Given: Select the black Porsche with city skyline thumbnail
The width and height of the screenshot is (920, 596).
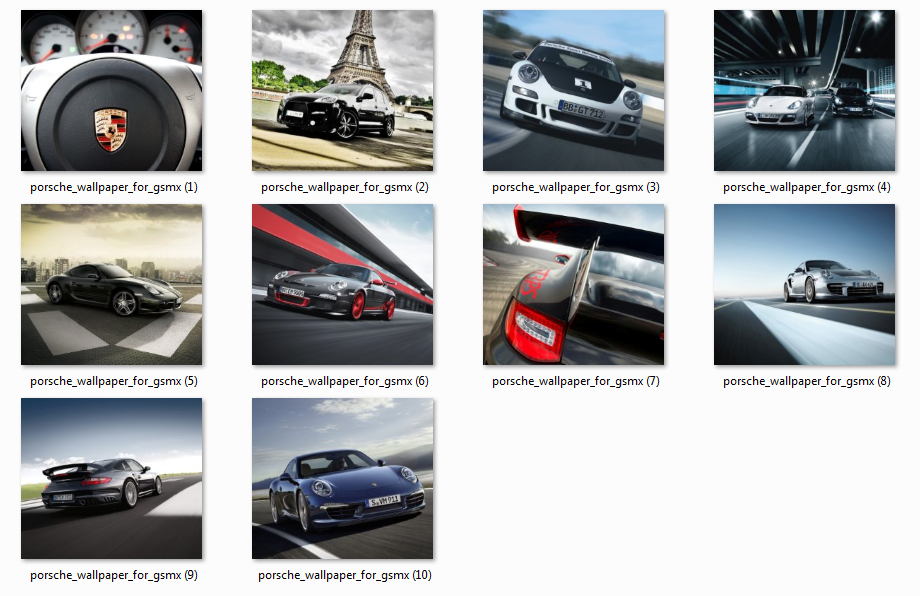Looking at the screenshot, I should (x=111, y=285).
